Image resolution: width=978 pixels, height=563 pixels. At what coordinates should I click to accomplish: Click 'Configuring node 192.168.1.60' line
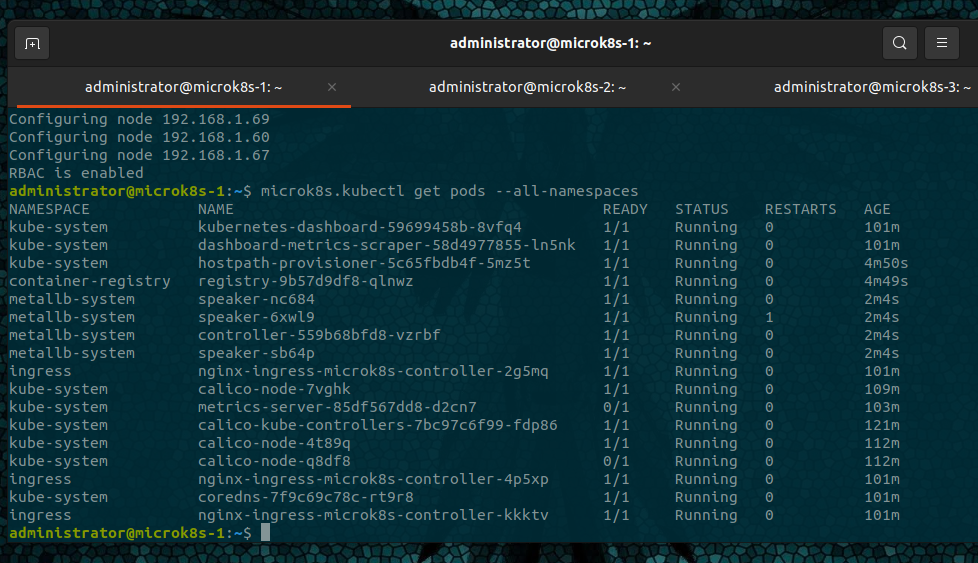(x=139, y=137)
